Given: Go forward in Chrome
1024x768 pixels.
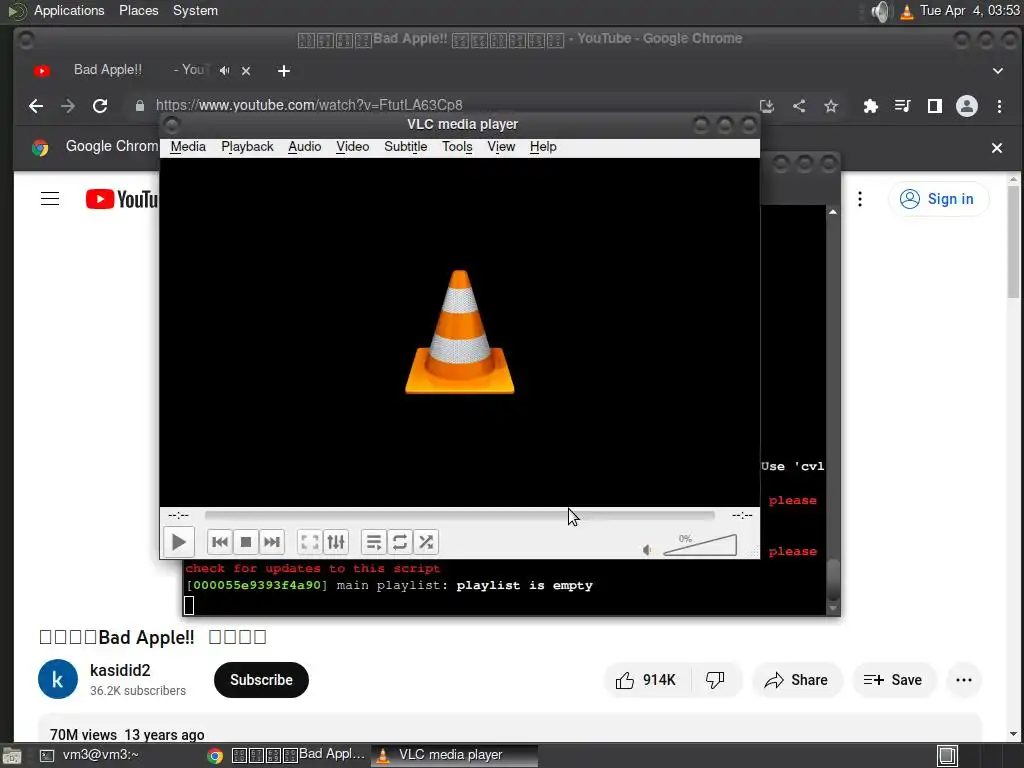Looking at the screenshot, I should (x=68, y=106).
